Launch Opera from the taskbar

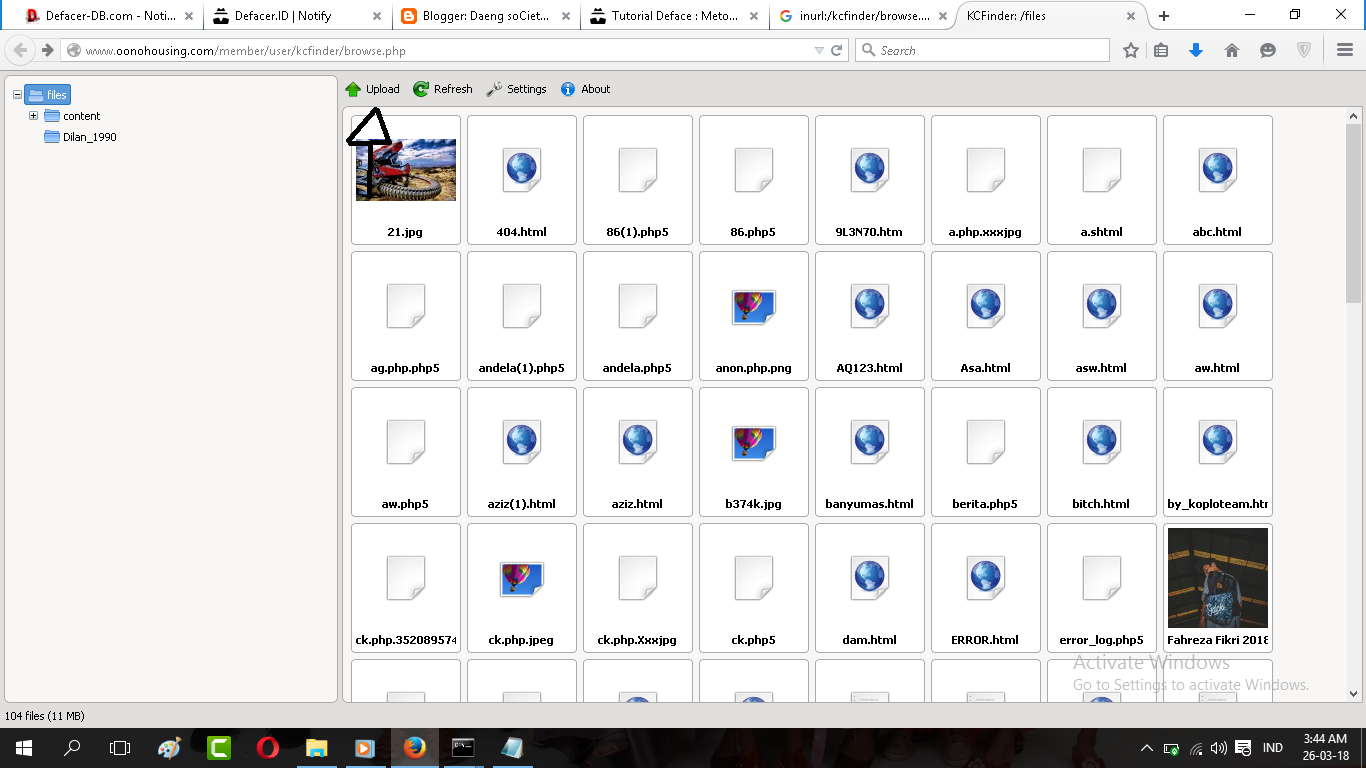pyautogui.click(x=267, y=747)
